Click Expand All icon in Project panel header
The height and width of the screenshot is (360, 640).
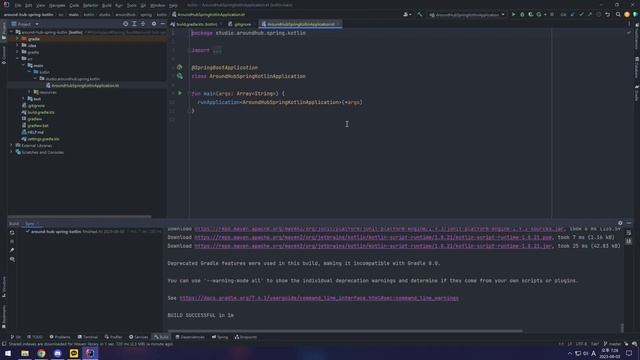coord(134,24)
